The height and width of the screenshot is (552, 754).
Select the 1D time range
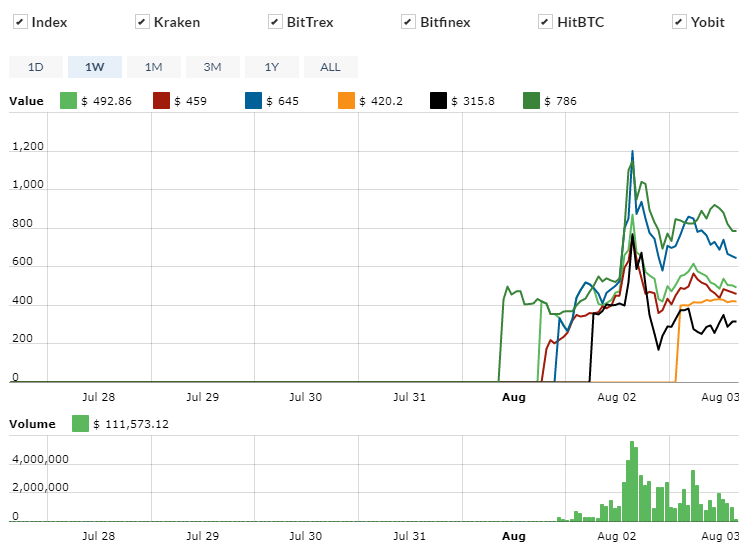[x=36, y=67]
